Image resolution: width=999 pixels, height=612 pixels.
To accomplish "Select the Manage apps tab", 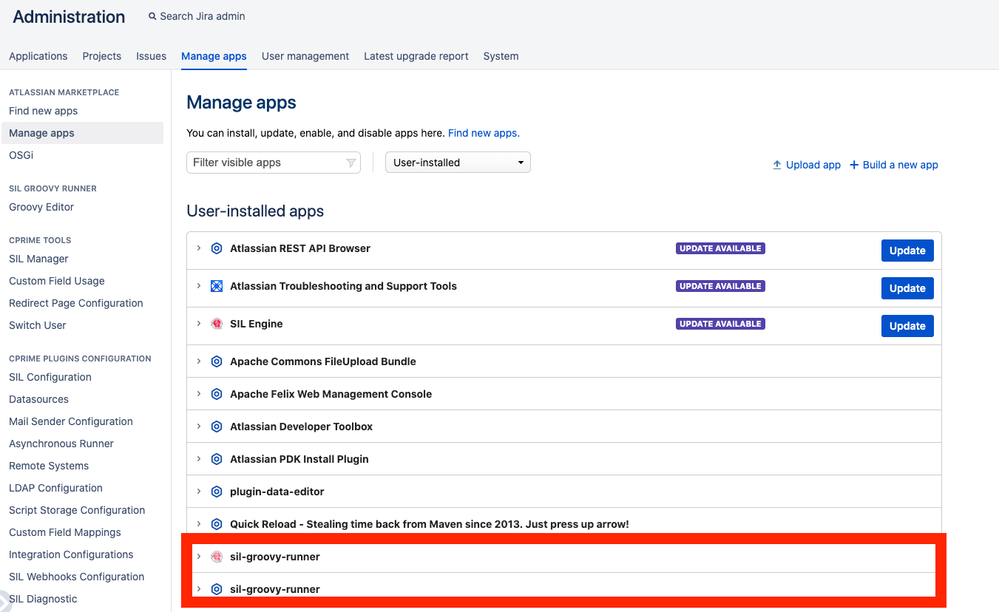I will 213,56.
